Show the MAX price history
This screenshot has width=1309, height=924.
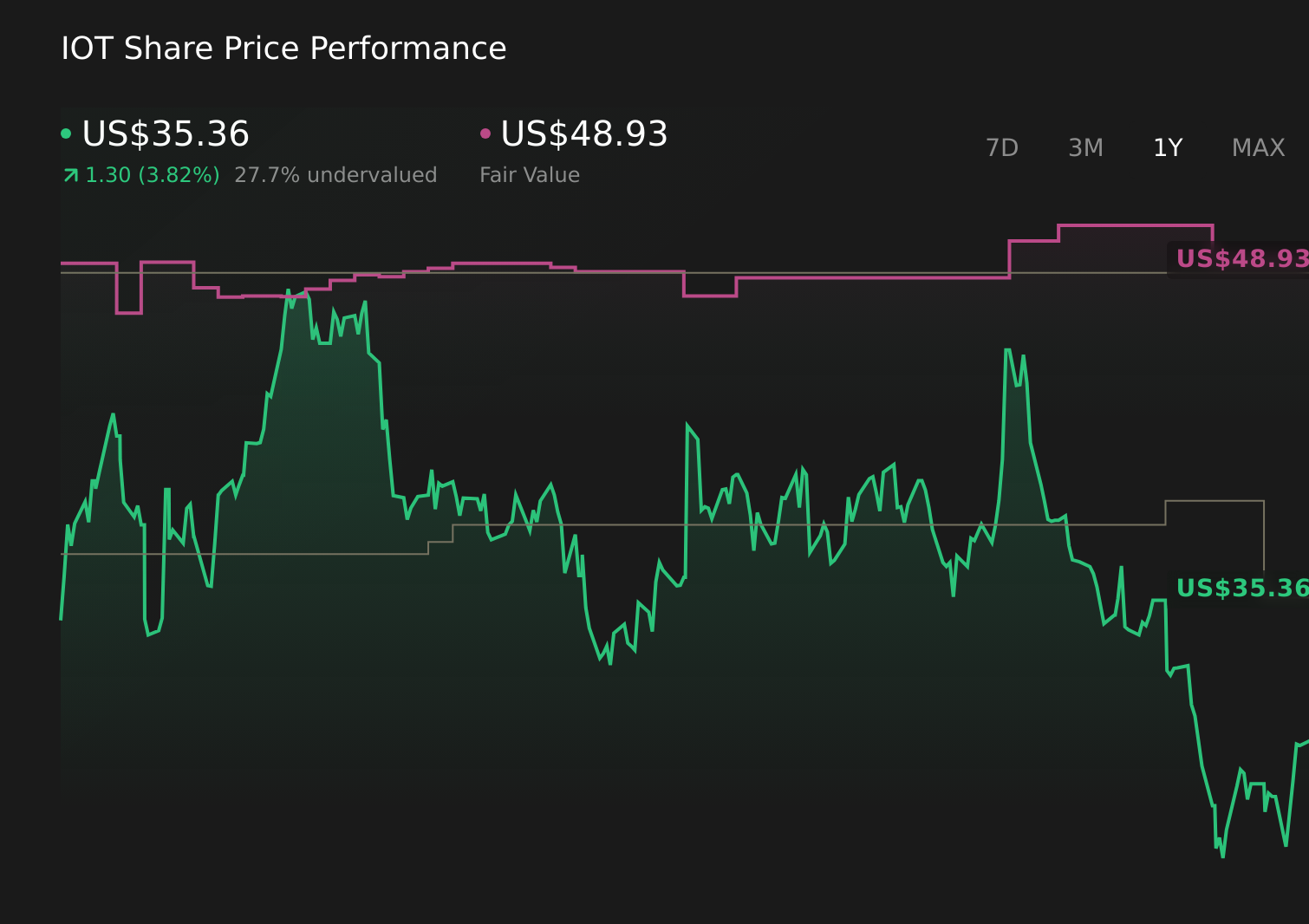coord(1258,148)
